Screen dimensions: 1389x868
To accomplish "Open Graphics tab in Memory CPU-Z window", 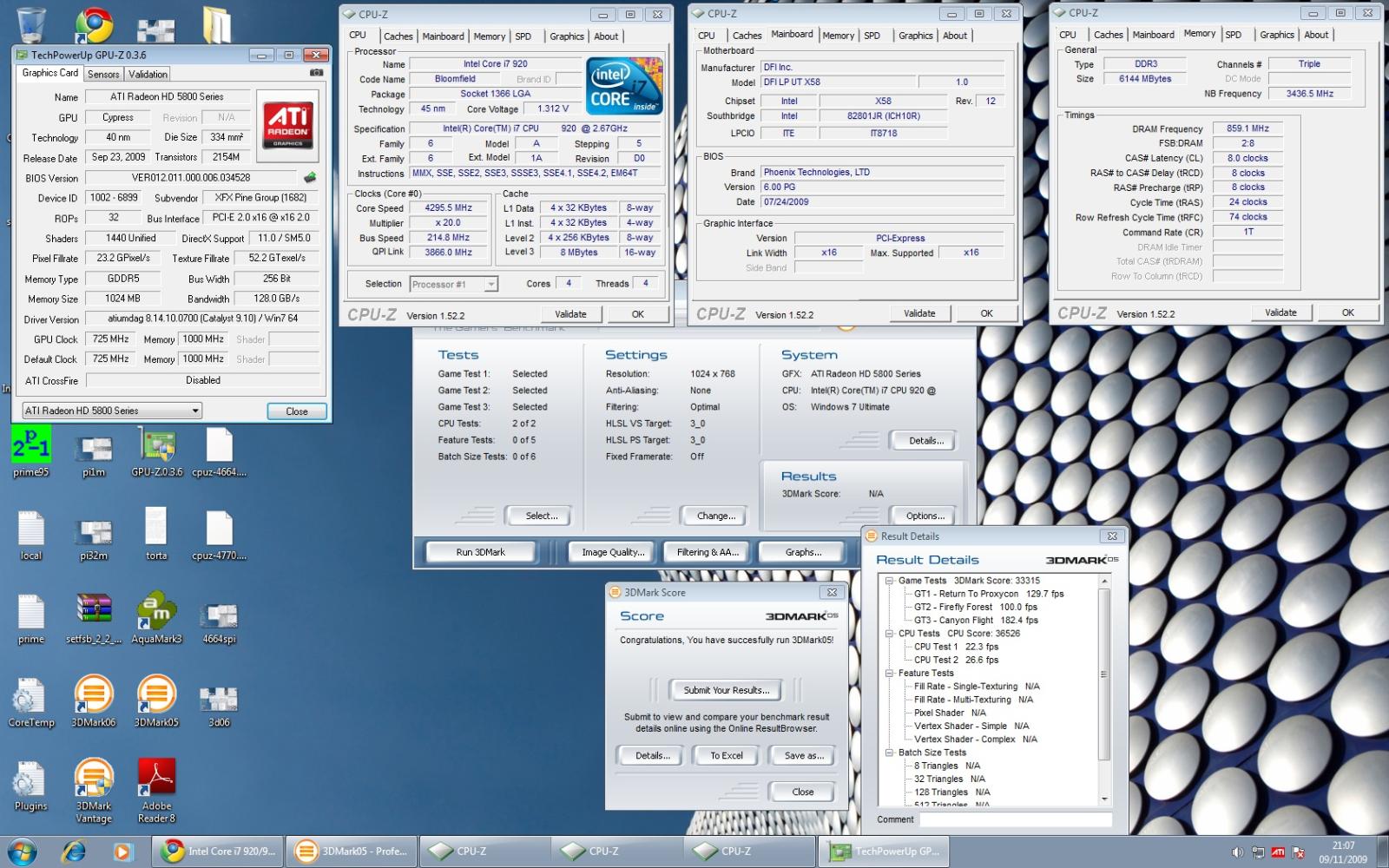I will [x=1277, y=35].
